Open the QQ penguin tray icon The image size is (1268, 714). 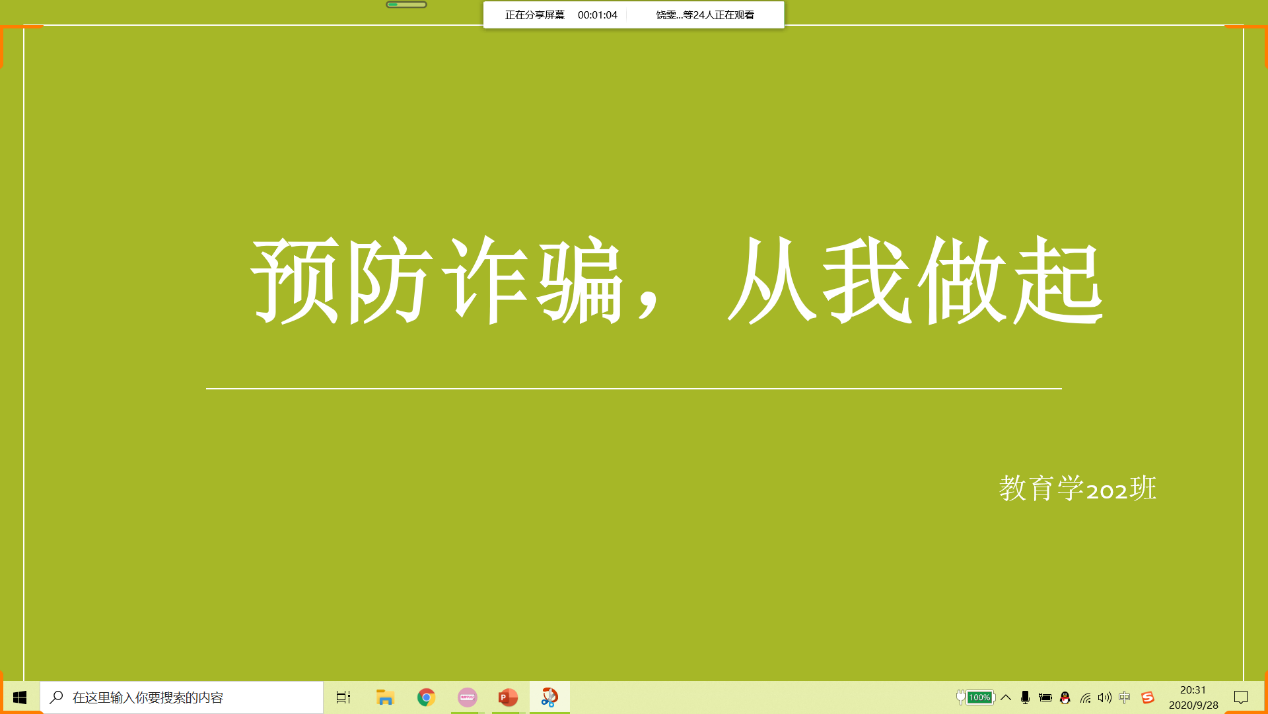point(1065,697)
